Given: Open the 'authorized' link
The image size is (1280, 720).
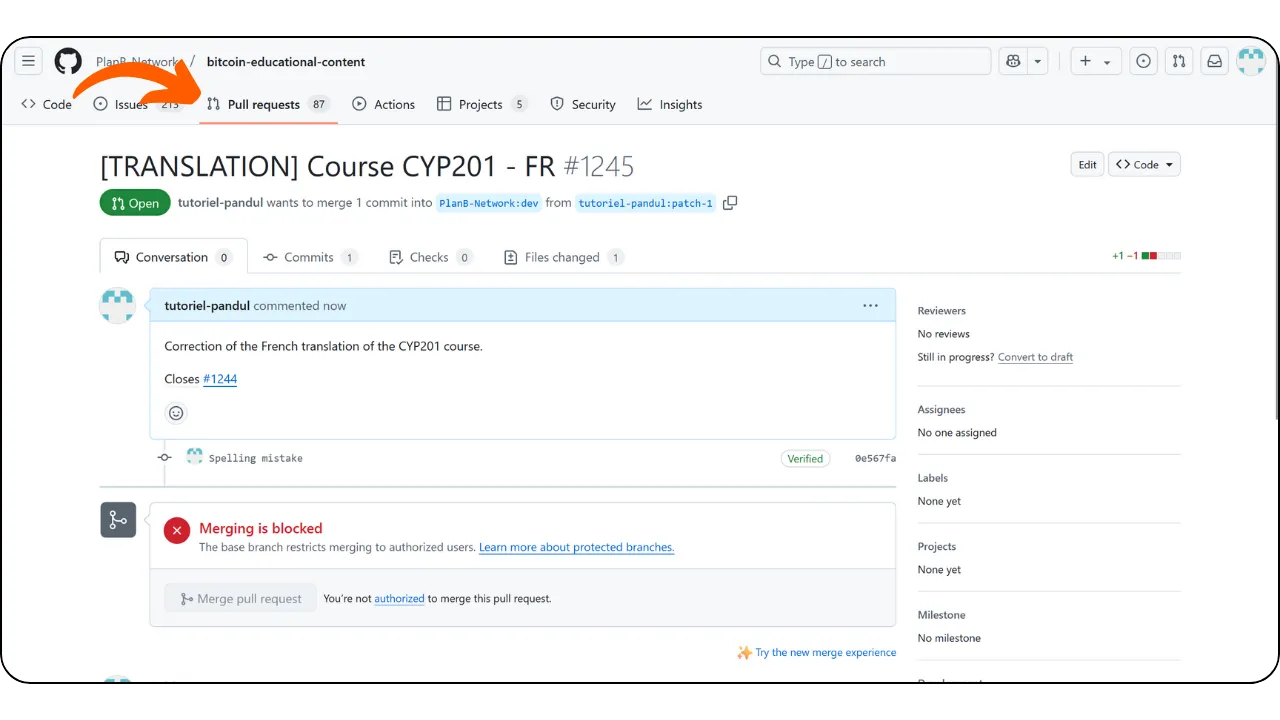Looking at the screenshot, I should 400,599.
